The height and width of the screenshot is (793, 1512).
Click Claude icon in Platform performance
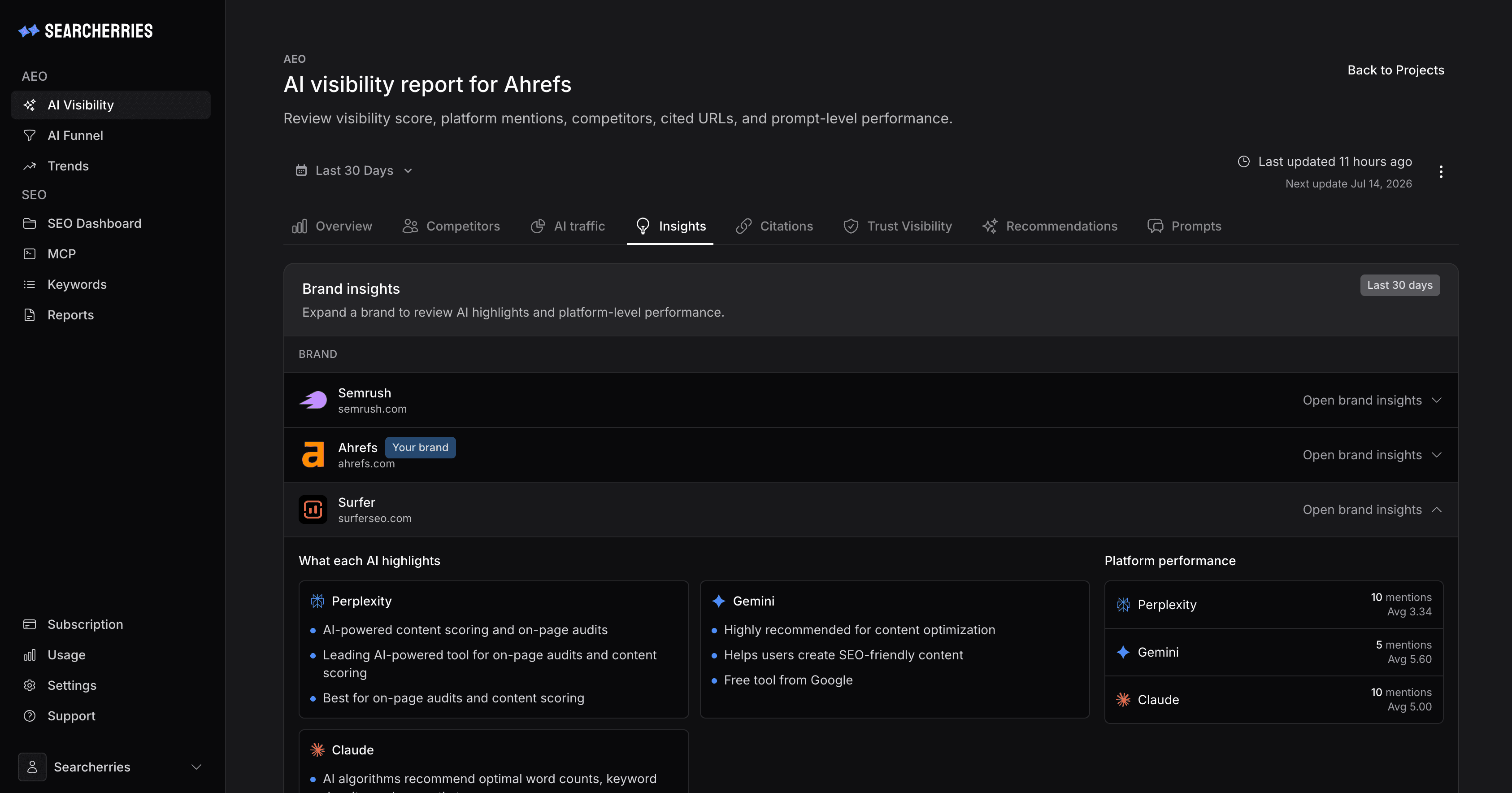point(1123,700)
